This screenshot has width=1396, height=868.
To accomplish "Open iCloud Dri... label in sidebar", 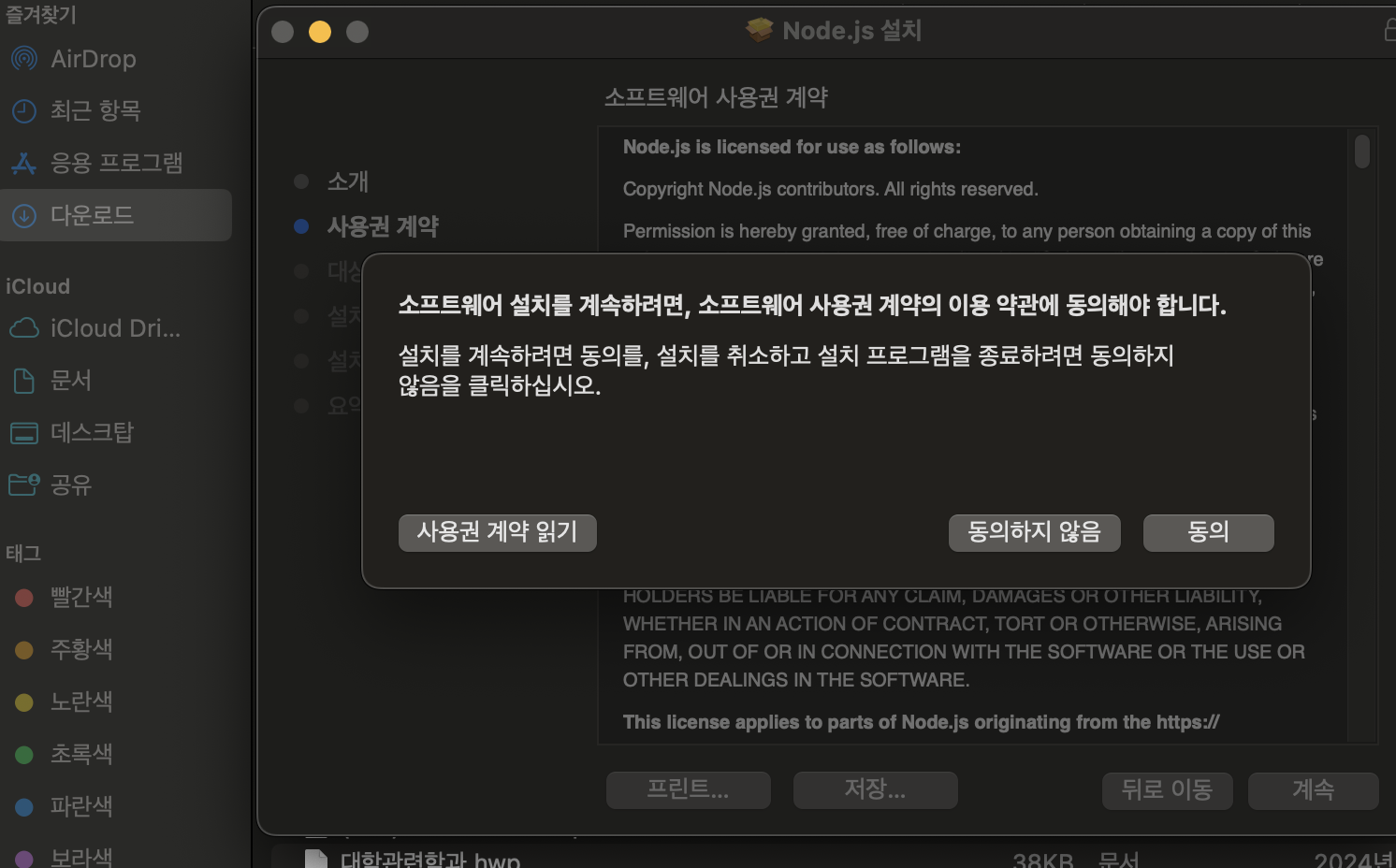I will coord(115,328).
